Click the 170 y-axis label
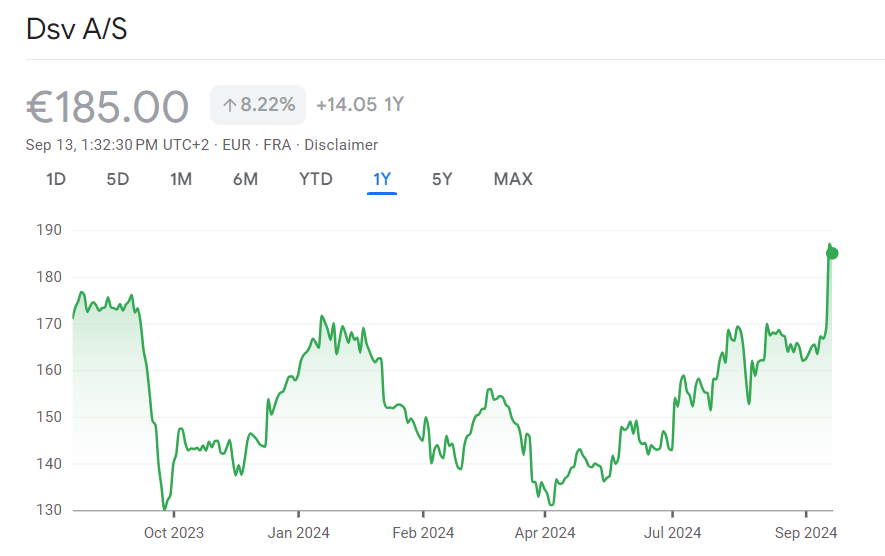885x556 pixels. coord(49,324)
